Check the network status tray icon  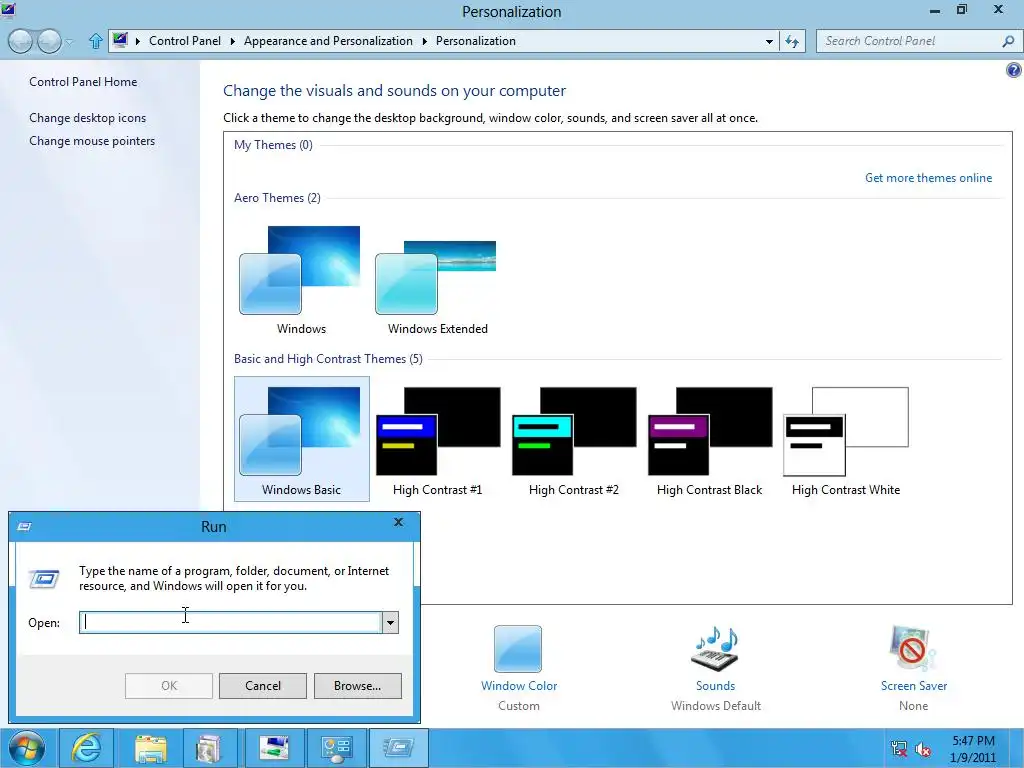point(899,748)
